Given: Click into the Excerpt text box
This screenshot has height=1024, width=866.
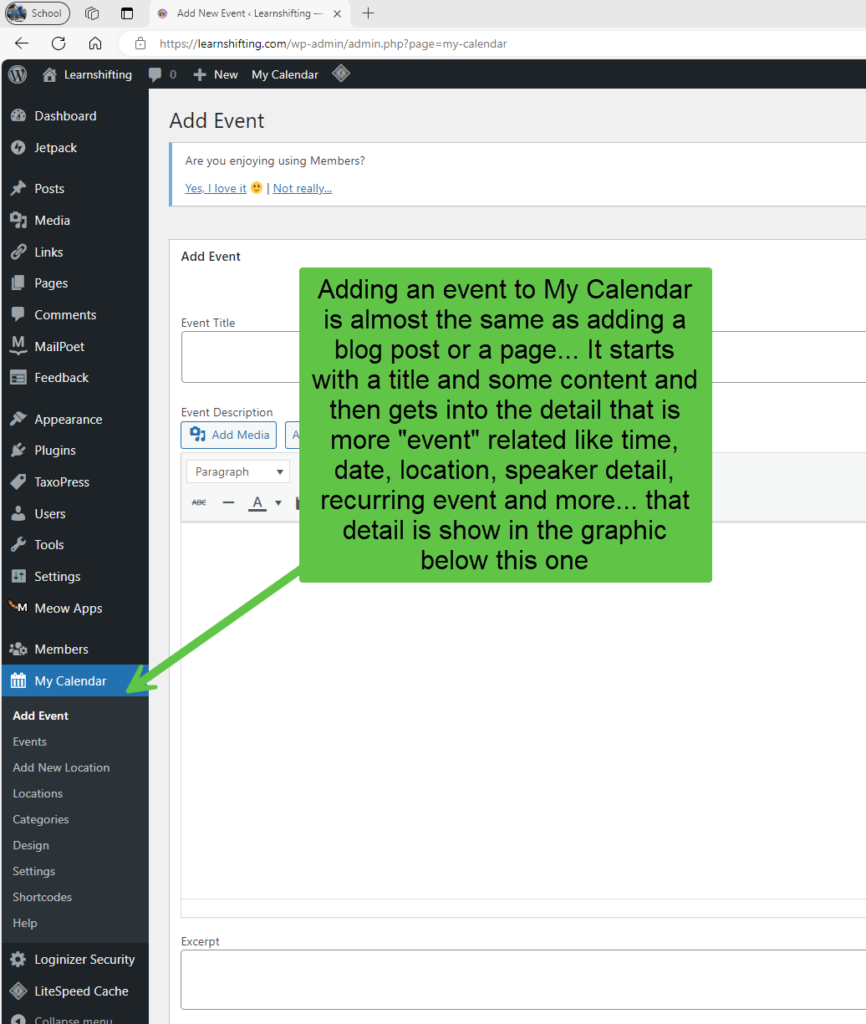Looking at the screenshot, I should point(523,980).
